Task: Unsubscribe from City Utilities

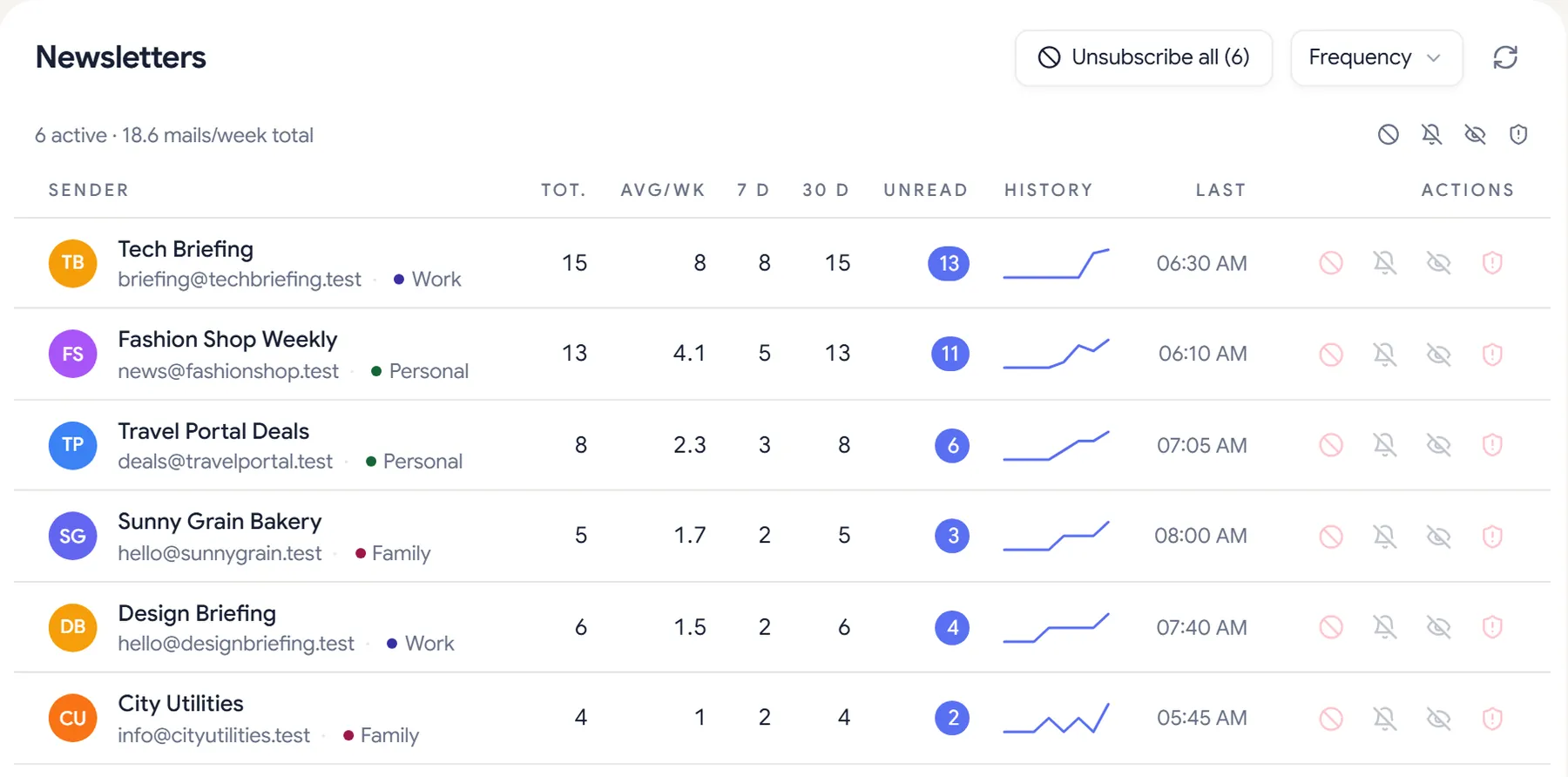Action: click(x=1331, y=719)
